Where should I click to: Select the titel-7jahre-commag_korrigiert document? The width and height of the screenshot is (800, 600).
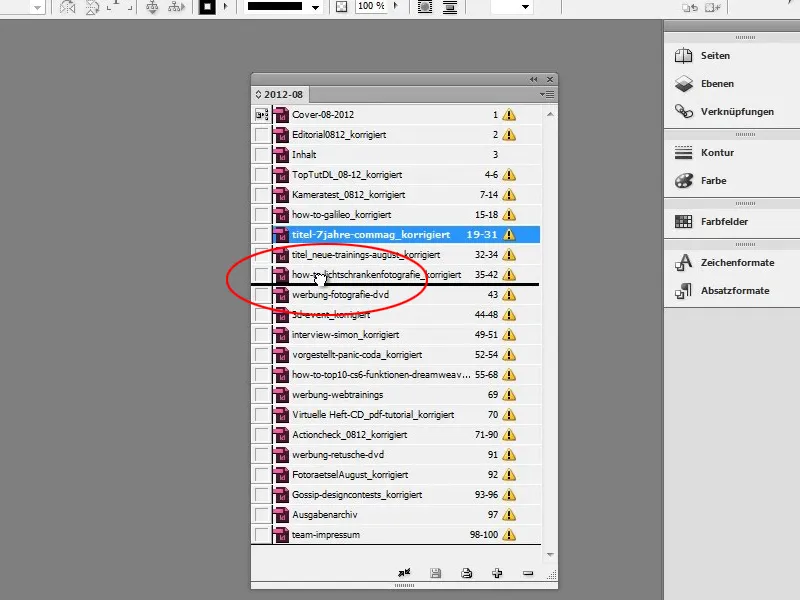(x=406, y=235)
